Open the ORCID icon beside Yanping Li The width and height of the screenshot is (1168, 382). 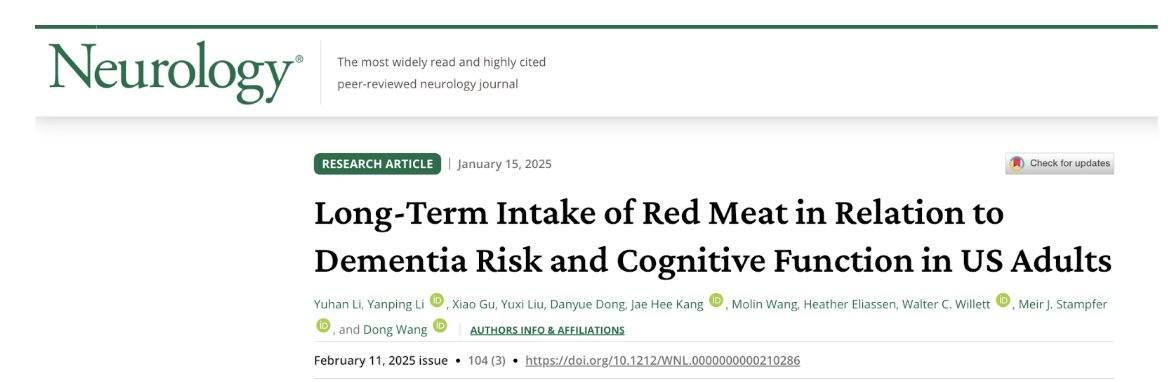click(x=437, y=300)
